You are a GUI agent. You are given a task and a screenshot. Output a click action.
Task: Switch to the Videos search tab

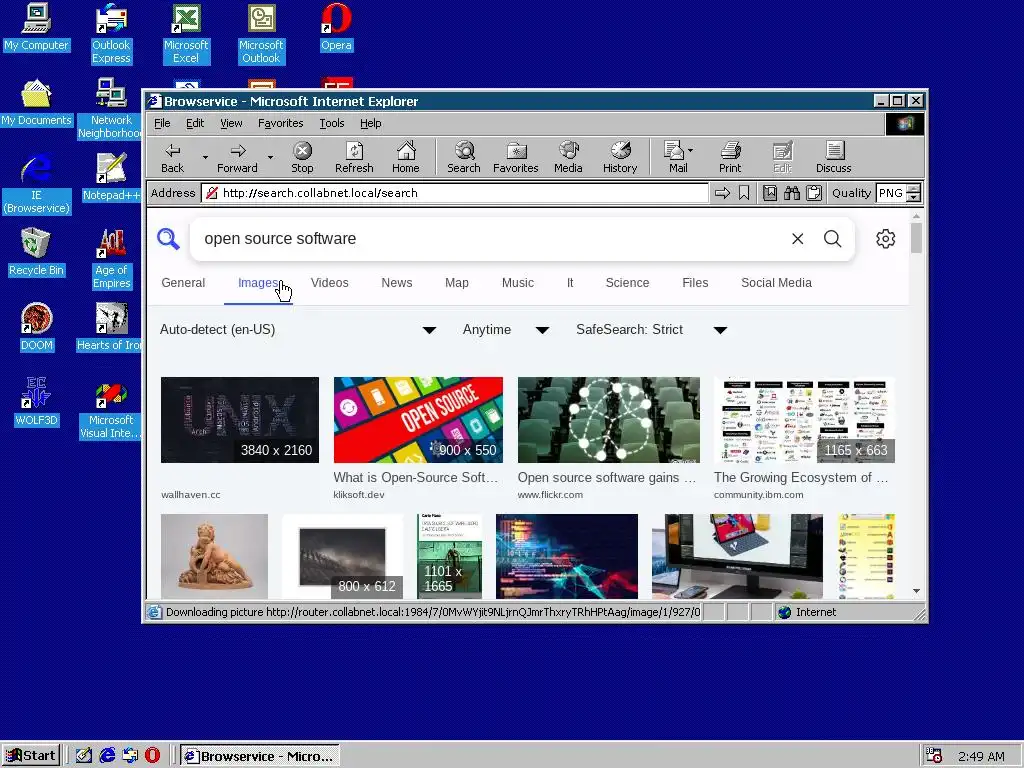click(329, 283)
